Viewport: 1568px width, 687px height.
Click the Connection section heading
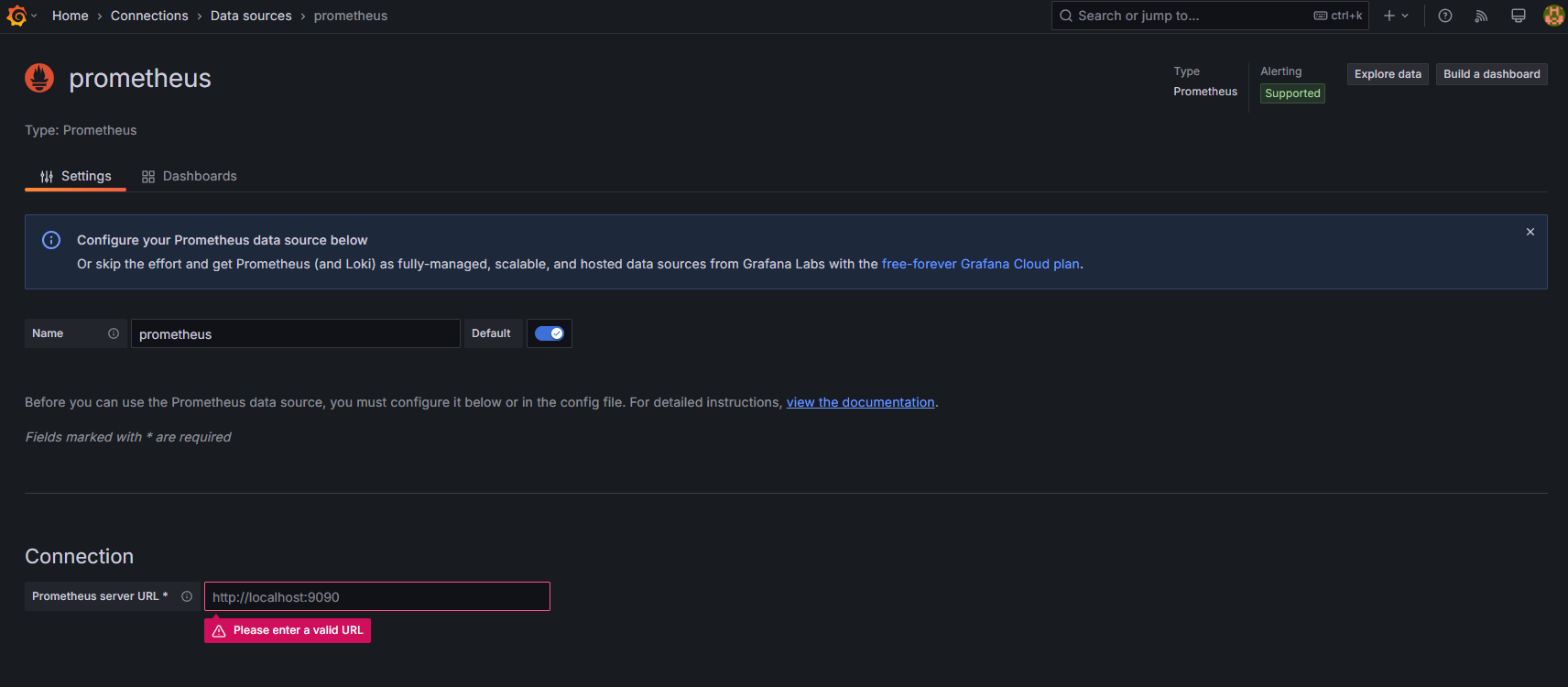[x=80, y=556]
